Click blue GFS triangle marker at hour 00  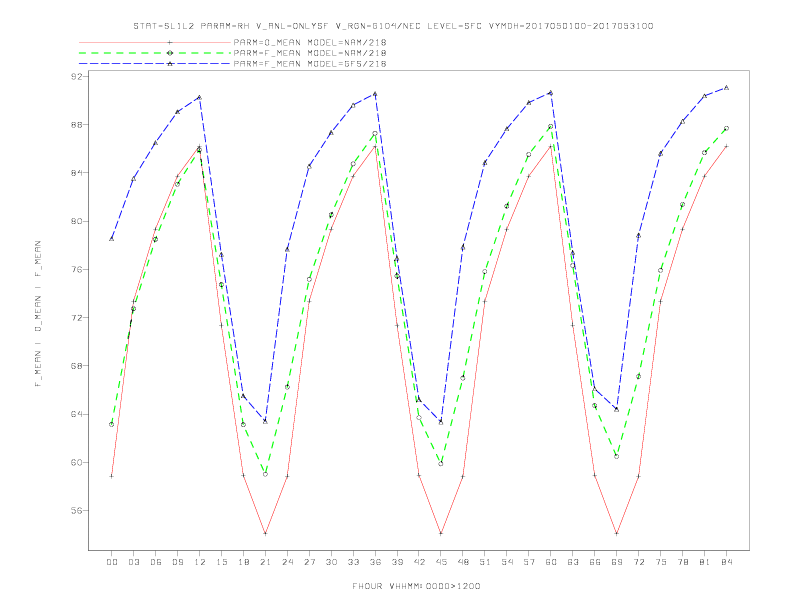pos(112,239)
